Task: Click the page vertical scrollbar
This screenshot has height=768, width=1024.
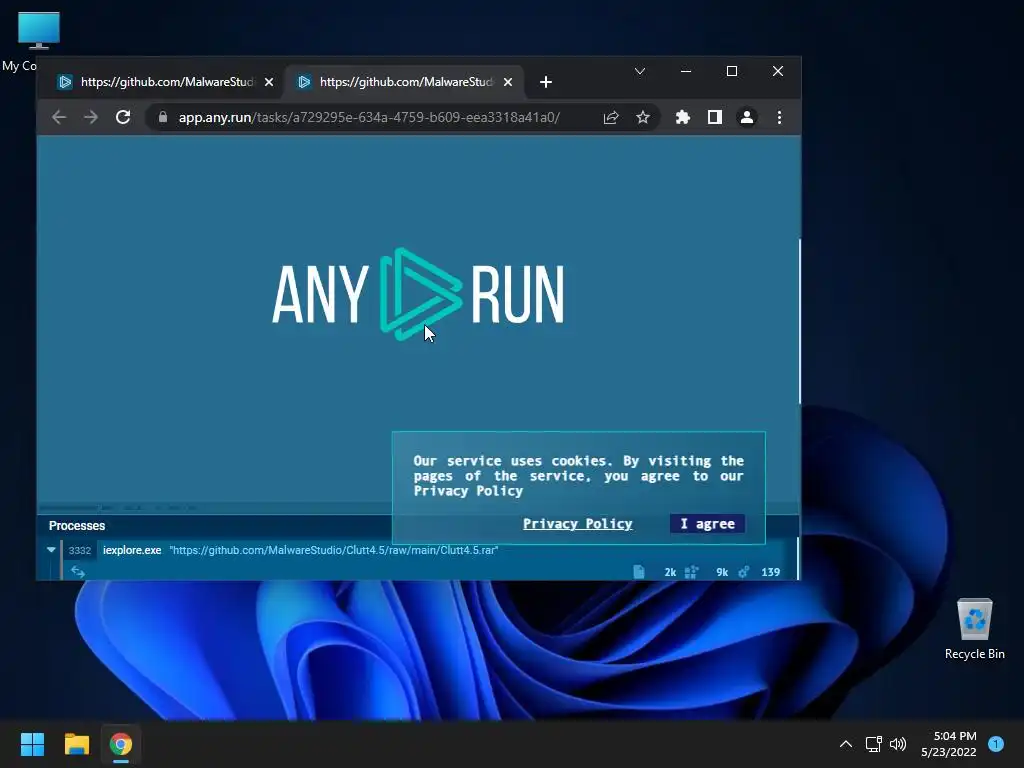Action: pyautogui.click(x=799, y=321)
